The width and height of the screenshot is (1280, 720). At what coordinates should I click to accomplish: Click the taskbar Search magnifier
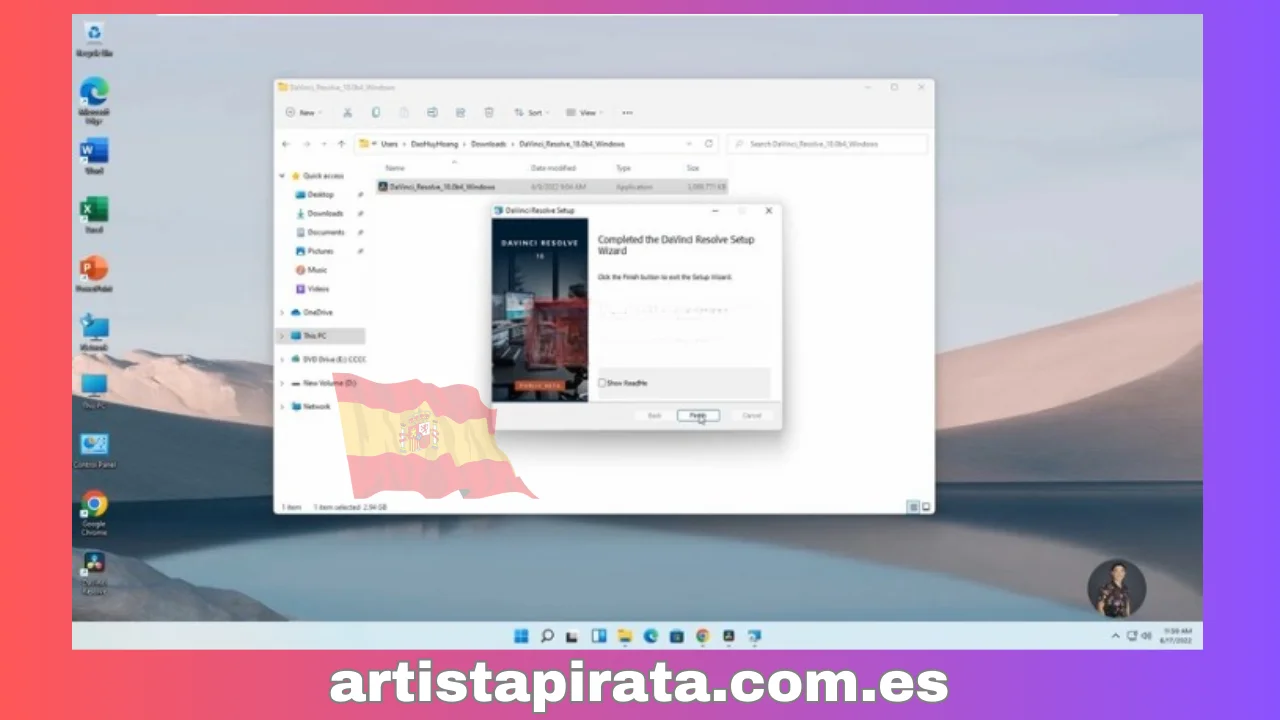(547, 635)
